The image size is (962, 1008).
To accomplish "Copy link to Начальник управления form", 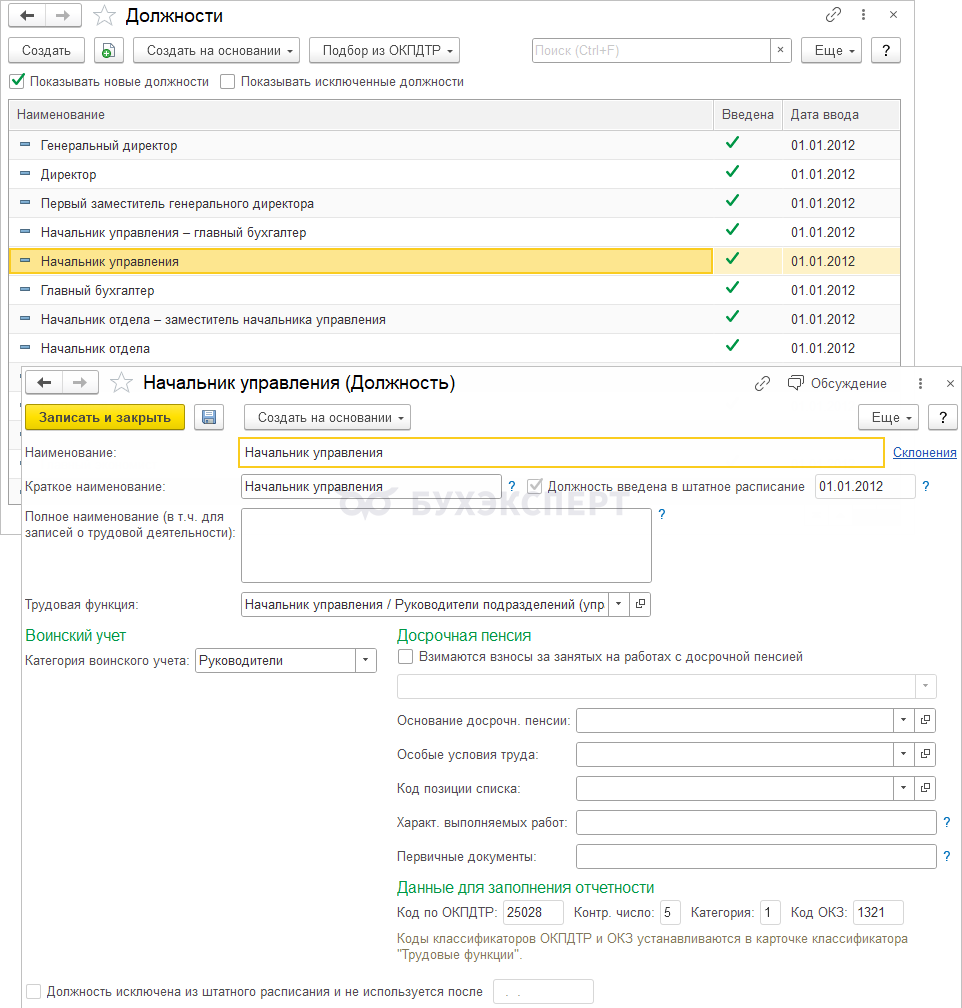I will [x=762, y=384].
